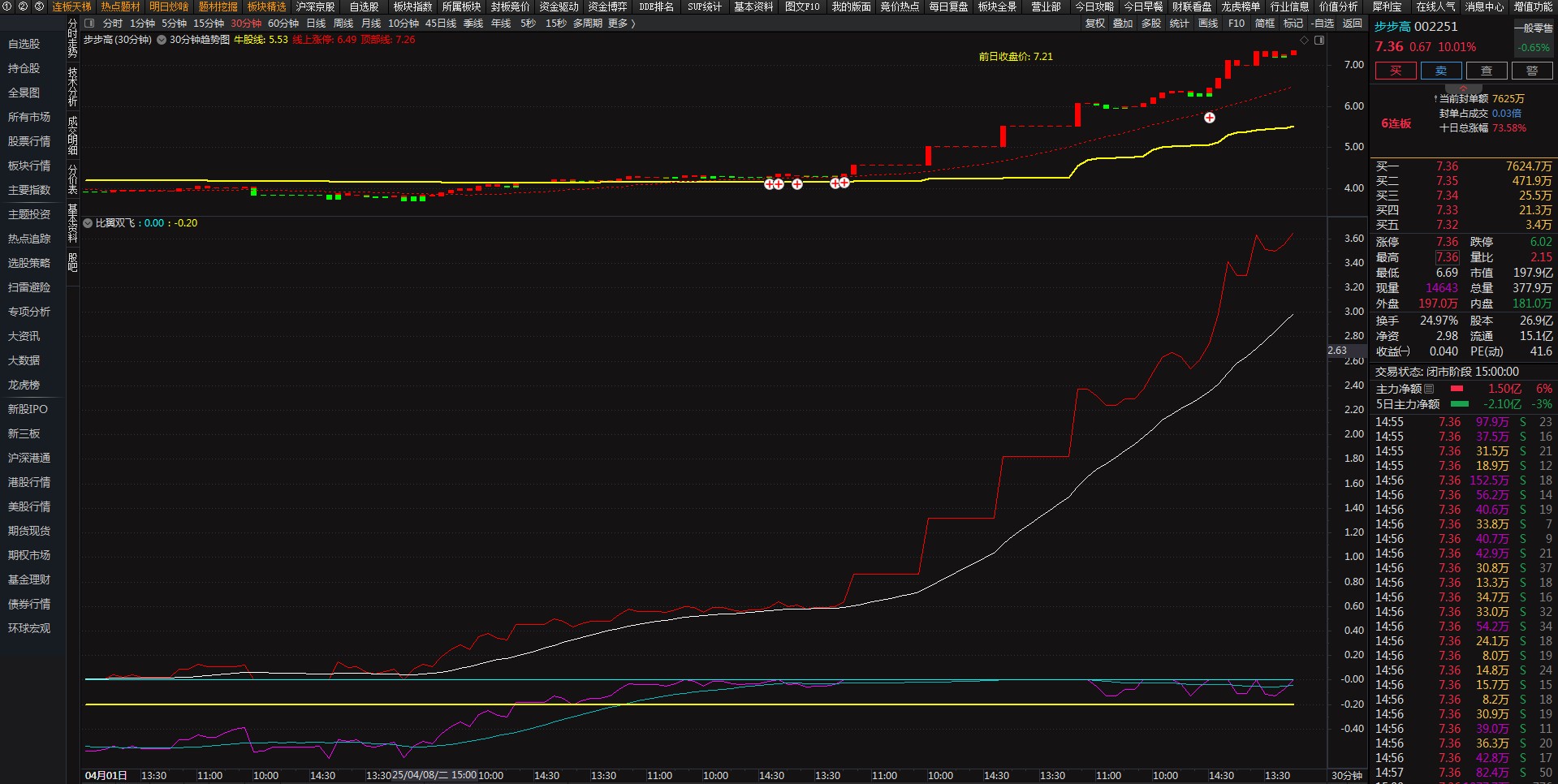Click the circled number 1 icon
The image size is (1558, 784).
[x=6, y=6]
